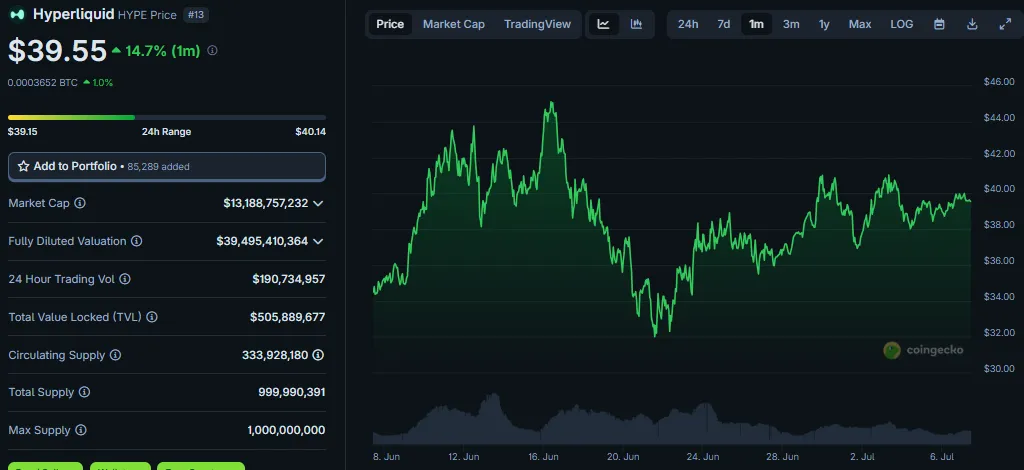Screen dimensions: 1024x470
Task: Click Add to Portfolio button
Action: (x=167, y=166)
